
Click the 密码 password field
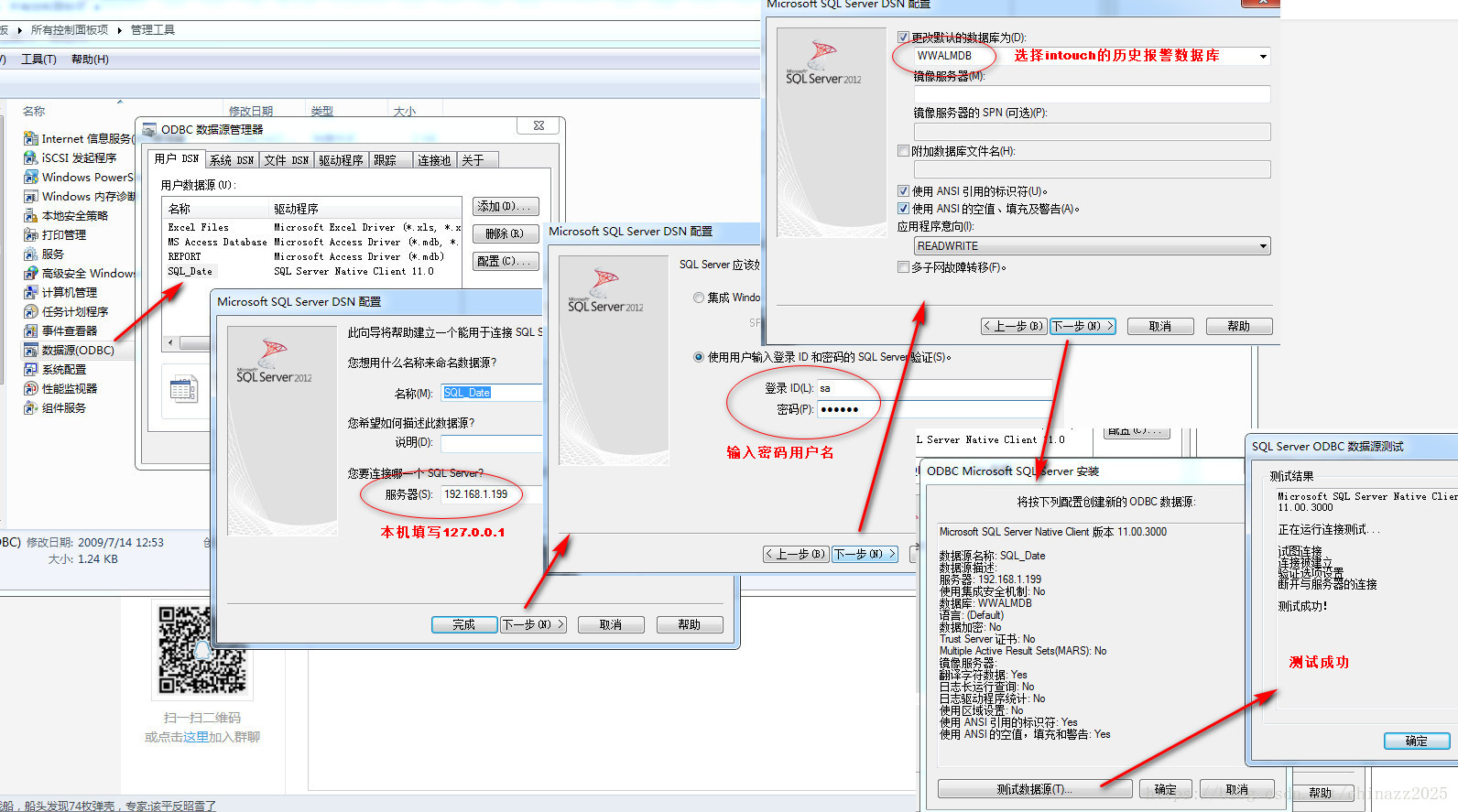[x=935, y=409]
